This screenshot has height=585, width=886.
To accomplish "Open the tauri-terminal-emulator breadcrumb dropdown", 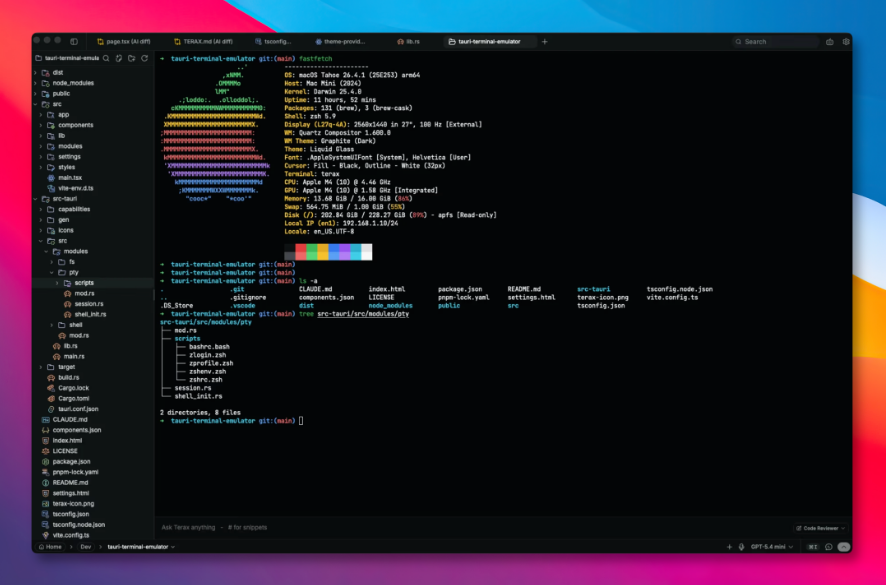I will [x=141, y=547].
